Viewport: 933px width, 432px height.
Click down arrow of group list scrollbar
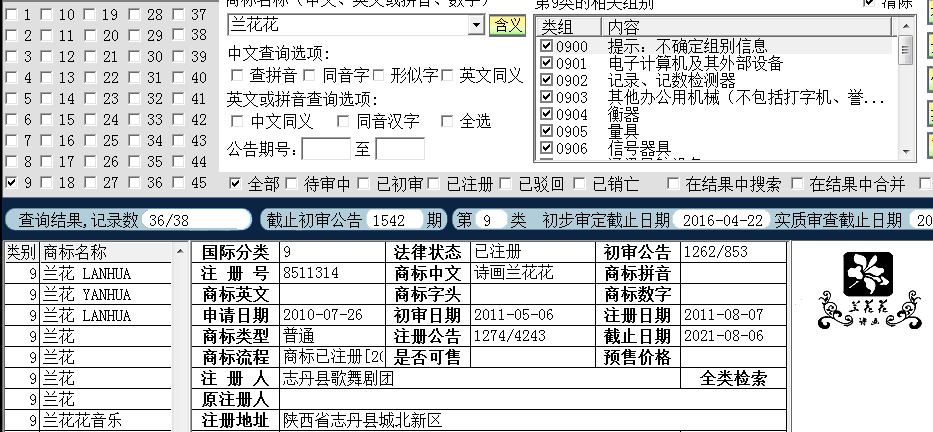click(x=906, y=152)
